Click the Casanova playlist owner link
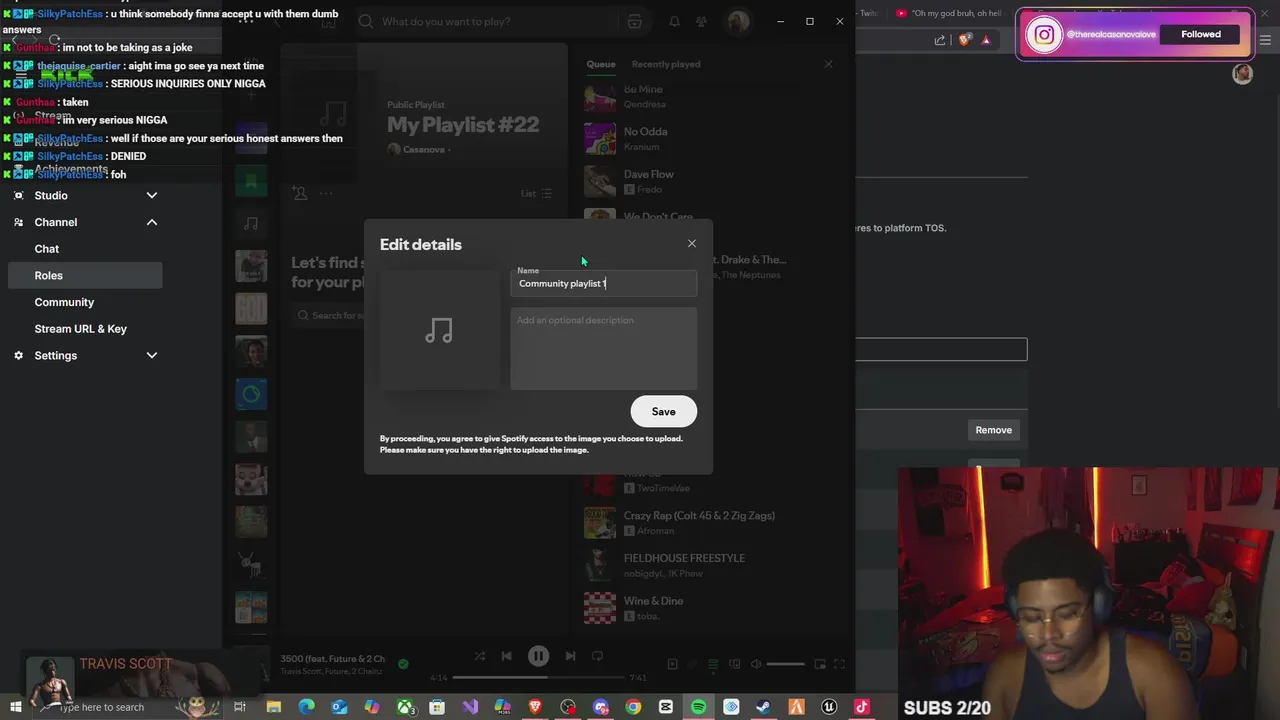The width and height of the screenshot is (1280, 720). coord(423,150)
